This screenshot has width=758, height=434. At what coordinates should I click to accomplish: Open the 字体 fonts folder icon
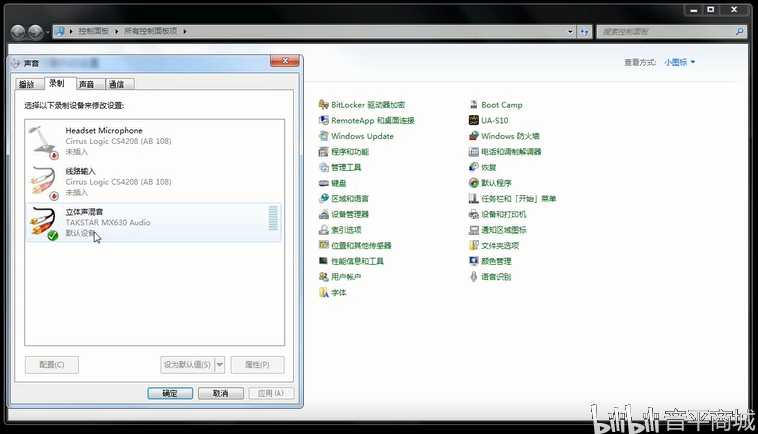[323, 292]
